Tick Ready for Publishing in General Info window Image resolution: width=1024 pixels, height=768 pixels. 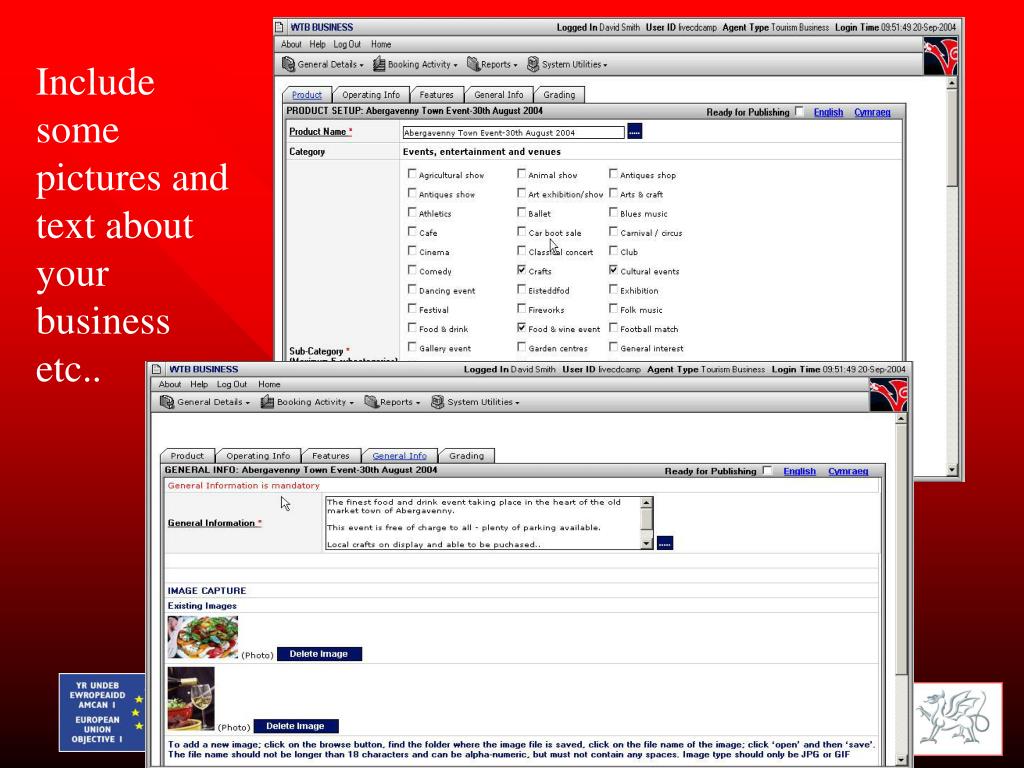pyautogui.click(x=767, y=471)
